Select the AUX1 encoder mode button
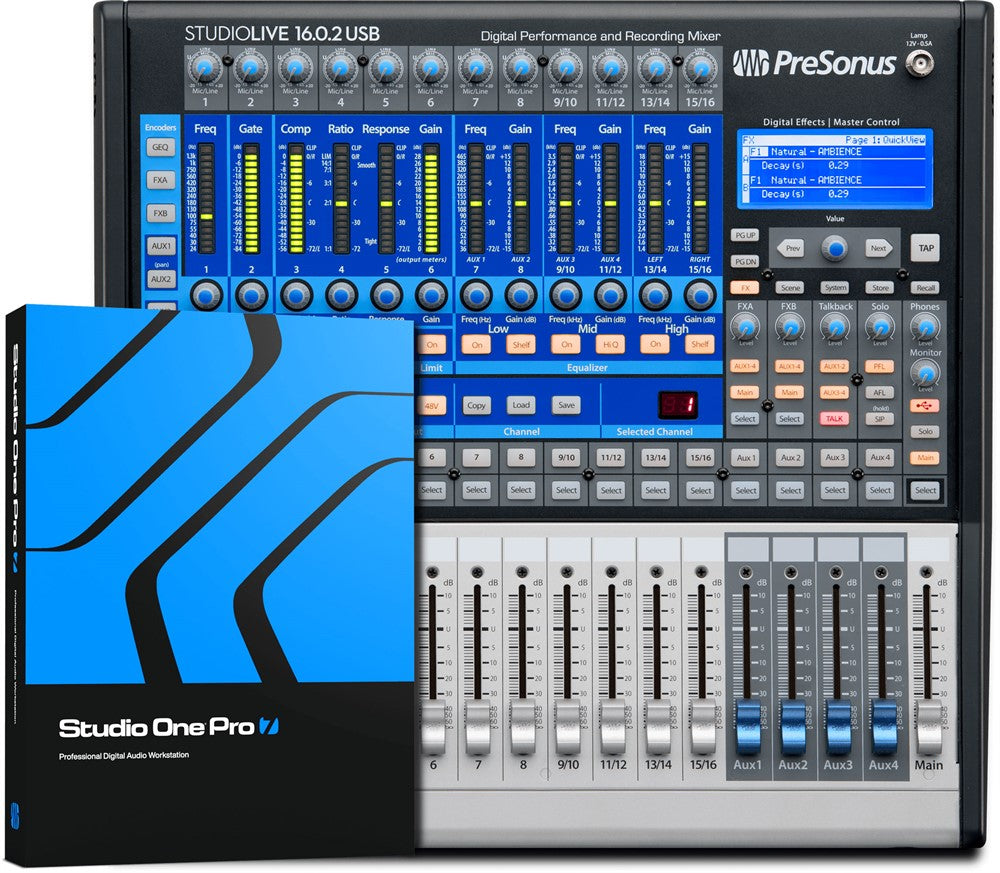 (160, 246)
